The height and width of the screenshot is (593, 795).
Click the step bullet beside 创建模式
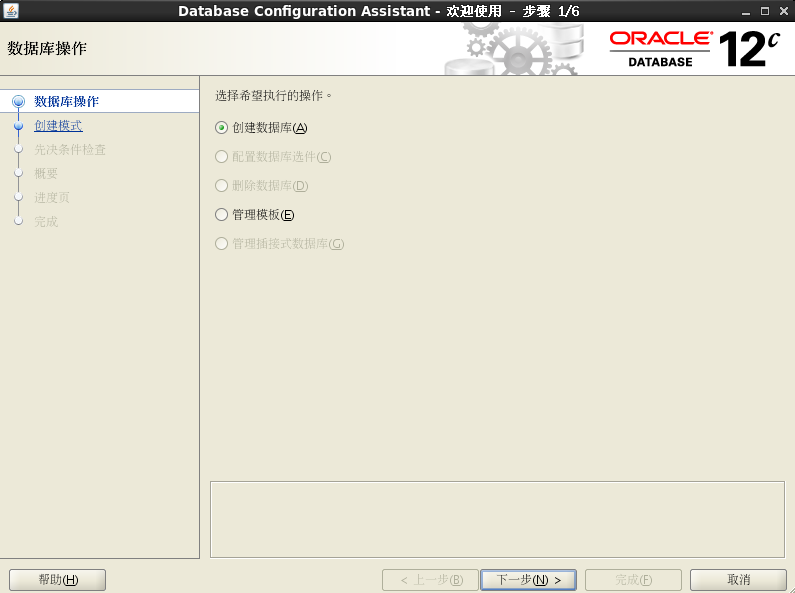(x=18, y=126)
